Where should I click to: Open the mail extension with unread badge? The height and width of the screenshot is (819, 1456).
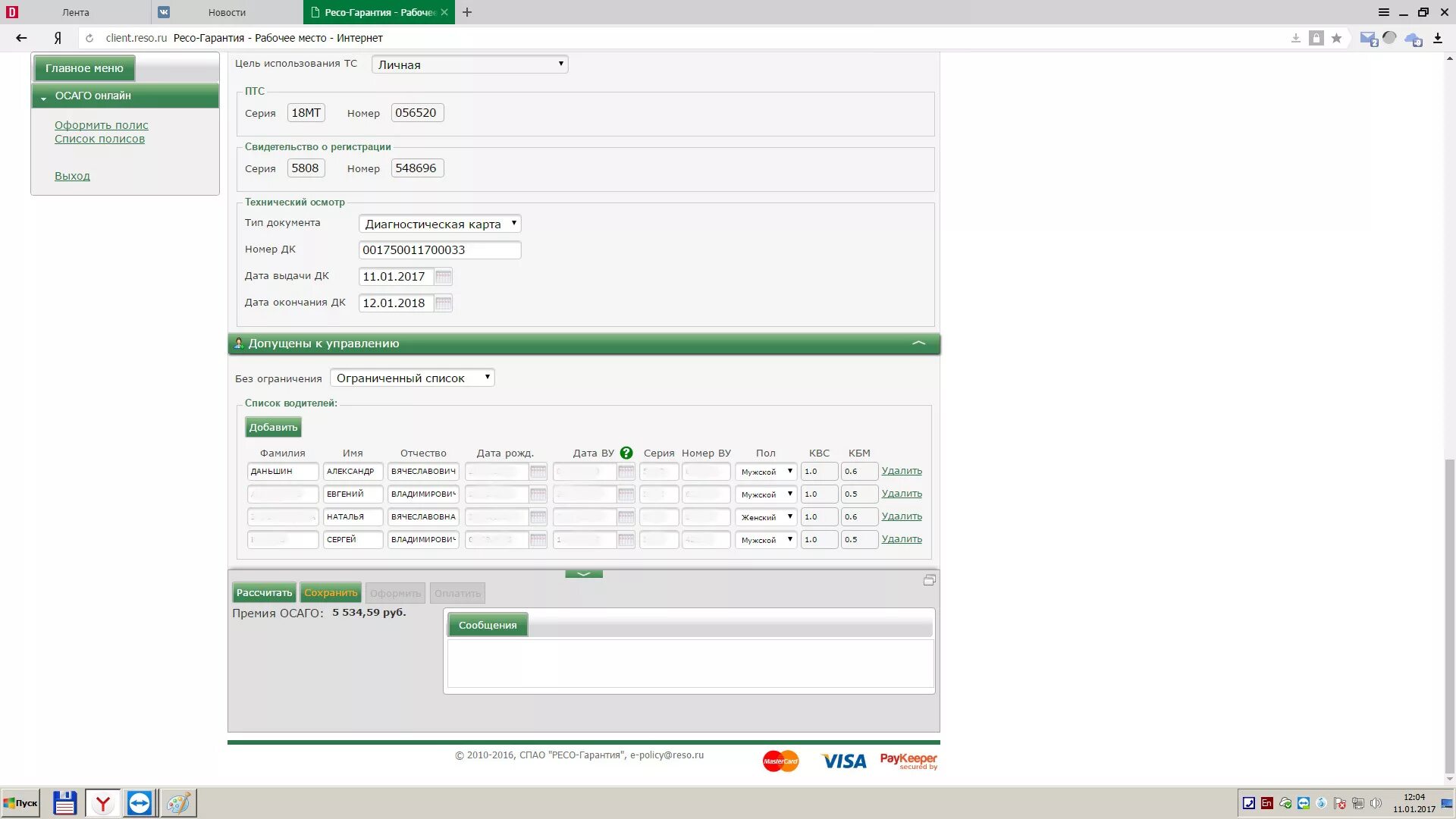coord(1369,39)
